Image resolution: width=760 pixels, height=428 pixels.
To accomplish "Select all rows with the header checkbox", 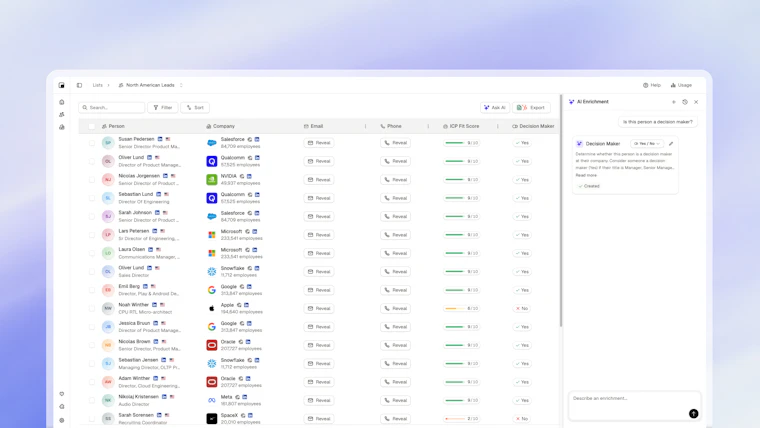I will click(92, 127).
